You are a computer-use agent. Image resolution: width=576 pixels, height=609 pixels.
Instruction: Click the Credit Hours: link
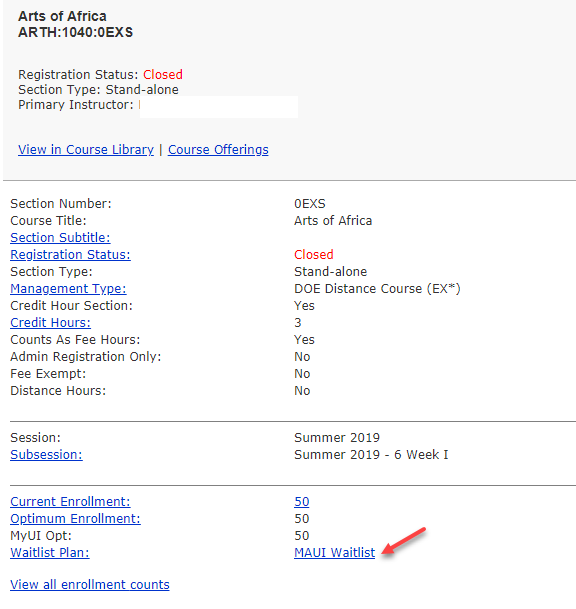[x=50, y=322]
